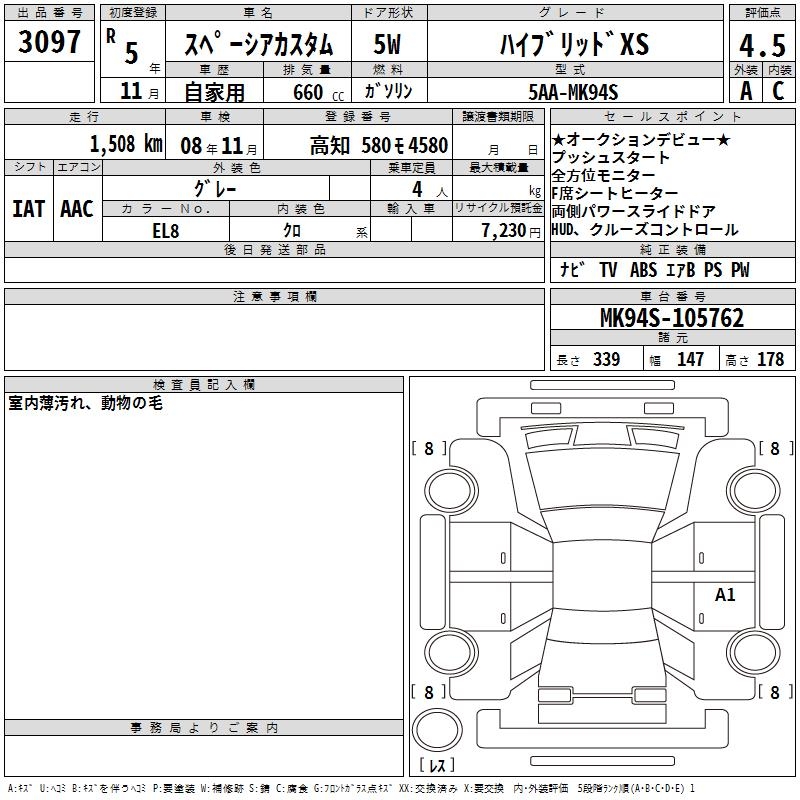Click the damage code legend line

(351, 789)
